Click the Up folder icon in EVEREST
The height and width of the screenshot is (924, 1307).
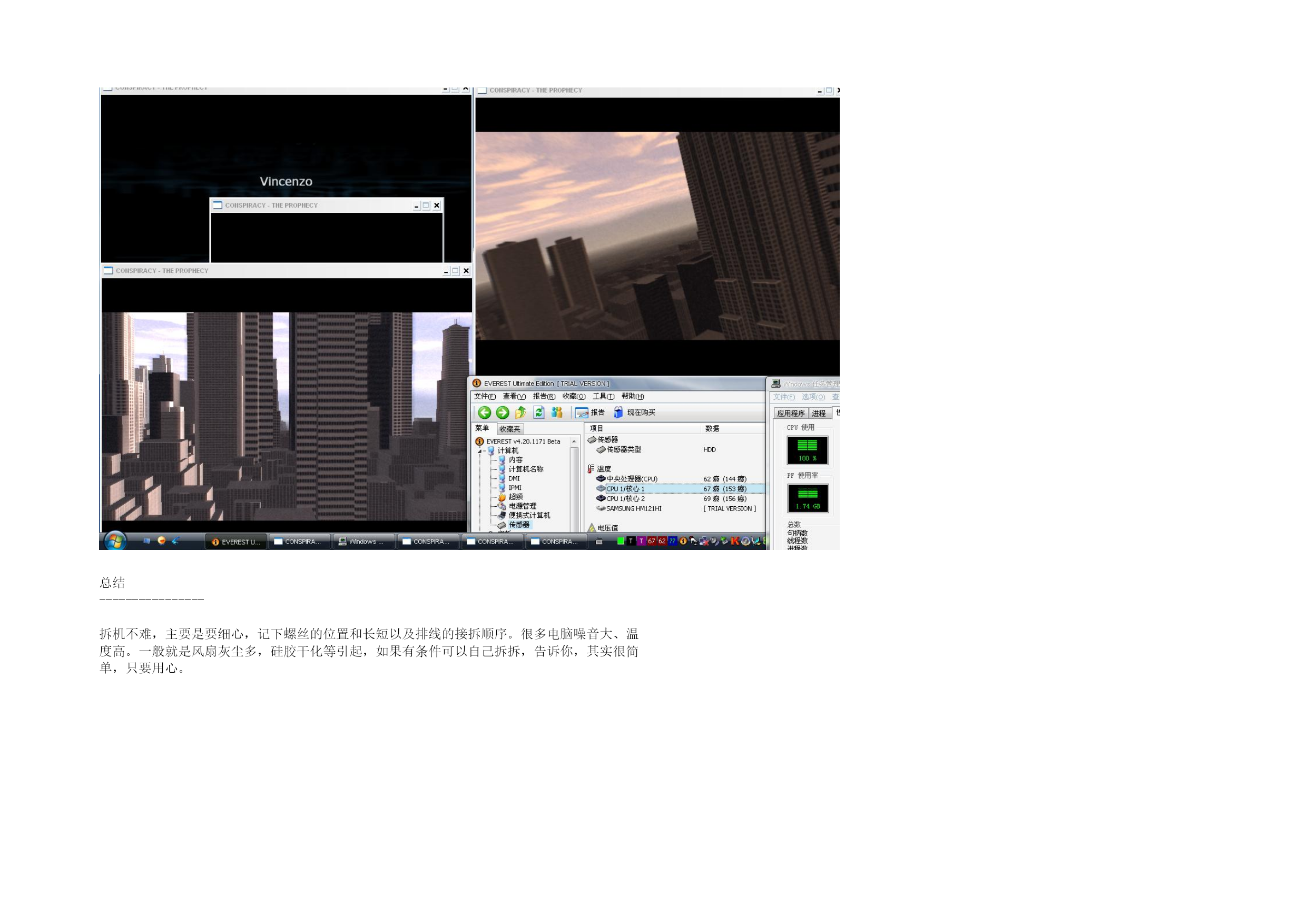pos(520,412)
